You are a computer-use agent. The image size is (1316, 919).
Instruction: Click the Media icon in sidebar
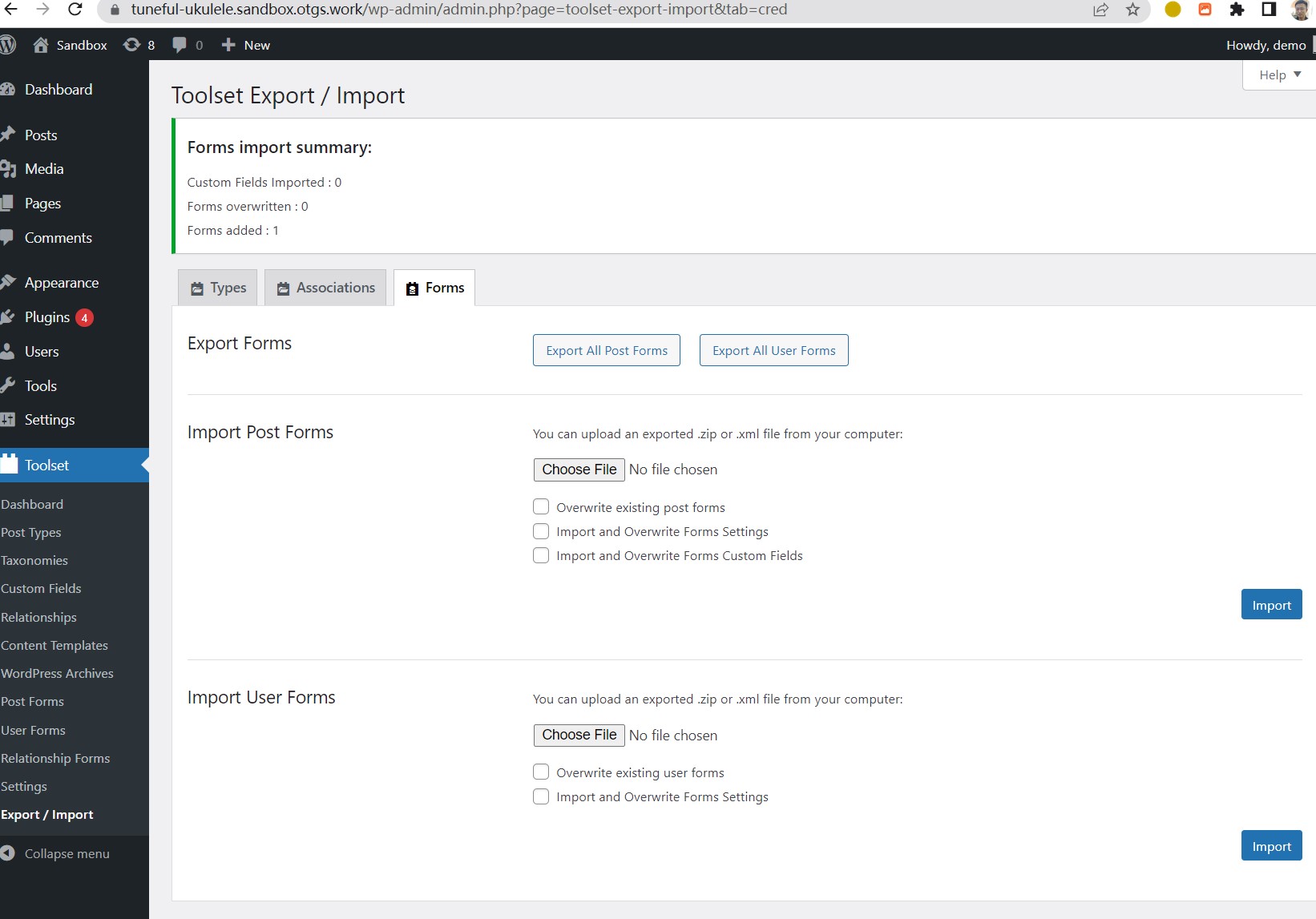8,169
